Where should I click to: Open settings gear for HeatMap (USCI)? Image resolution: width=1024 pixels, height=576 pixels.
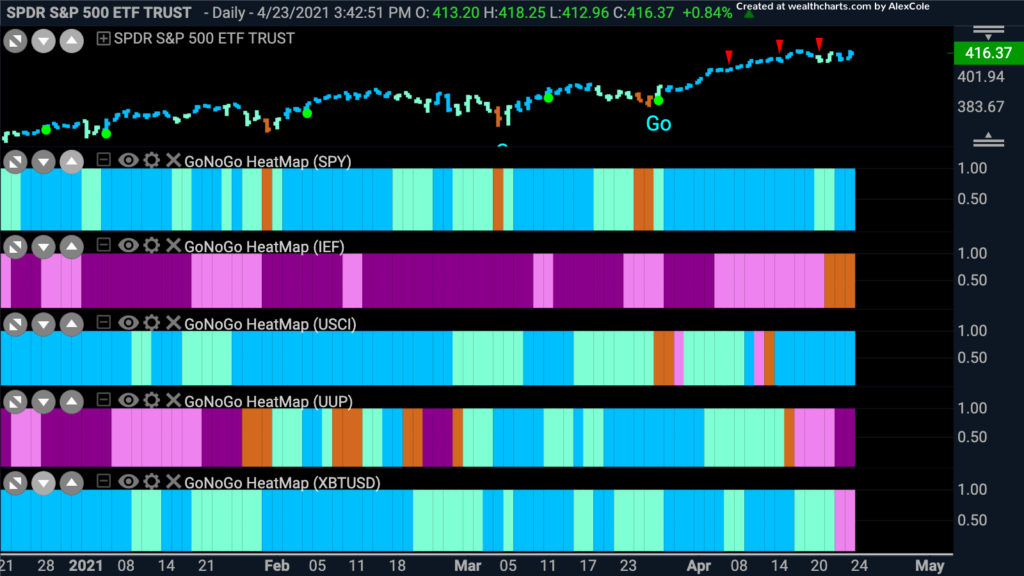pyautogui.click(x=152, y=323)
